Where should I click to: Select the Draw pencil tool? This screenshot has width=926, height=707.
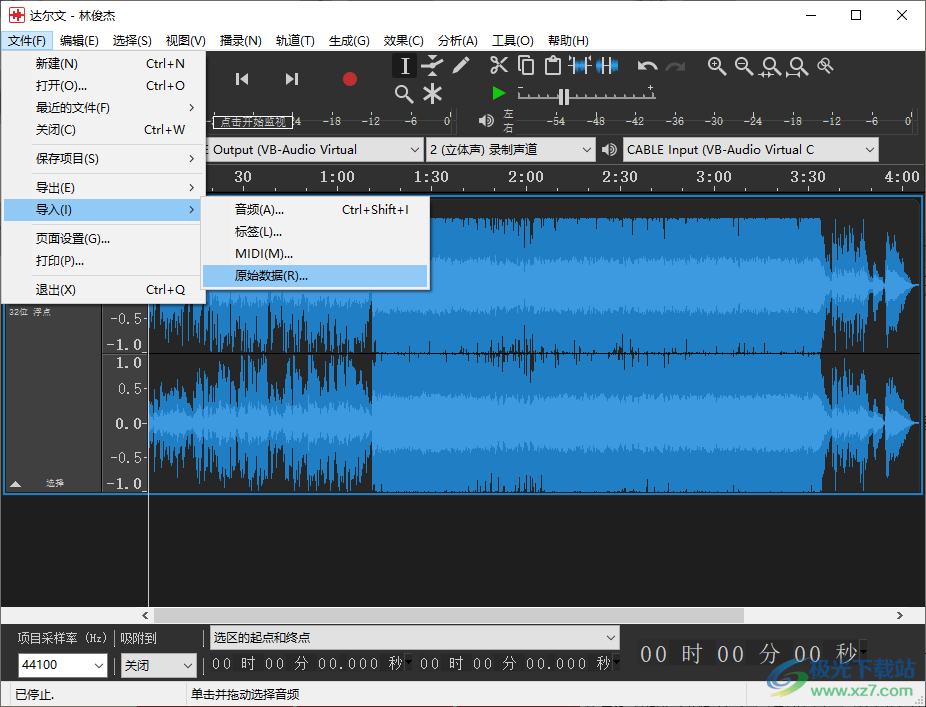(x=460, y=66)
